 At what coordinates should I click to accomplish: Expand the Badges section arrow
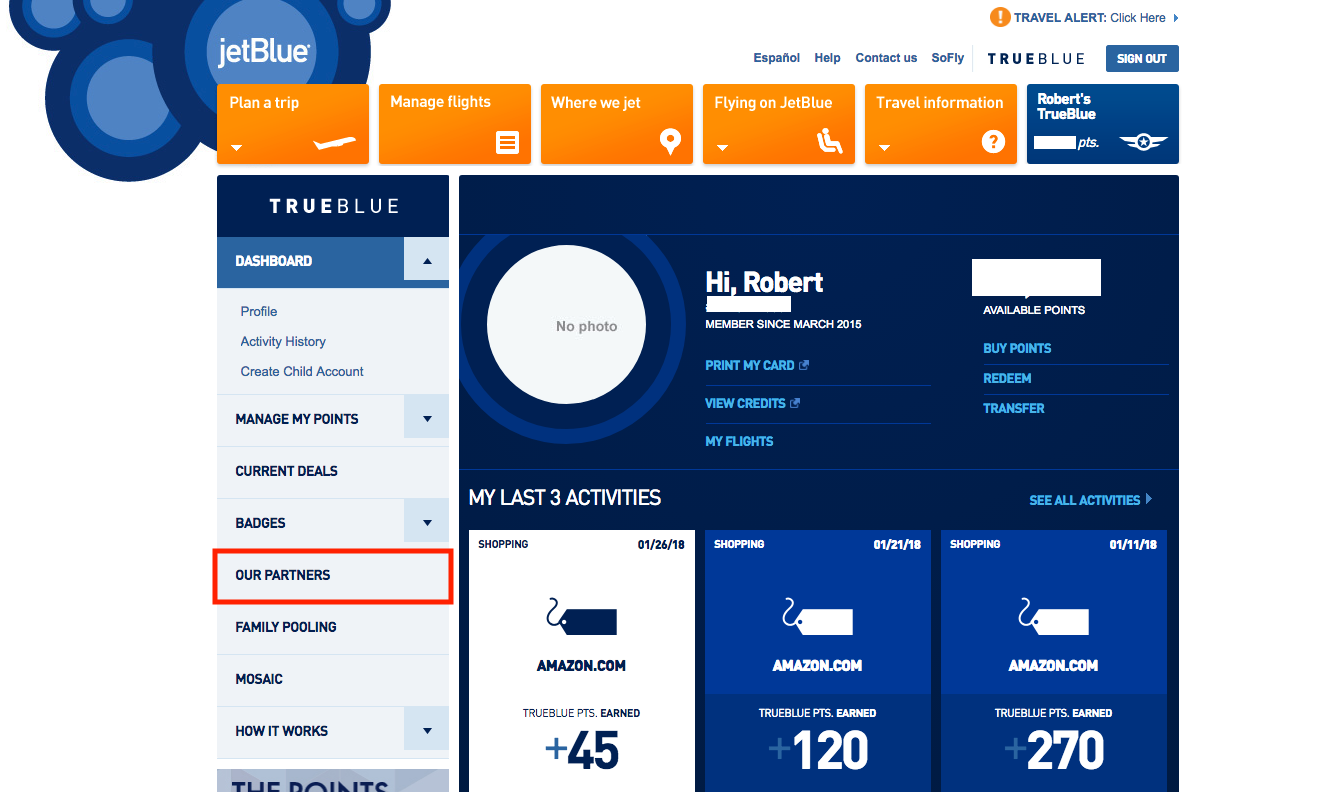(427, 523)
